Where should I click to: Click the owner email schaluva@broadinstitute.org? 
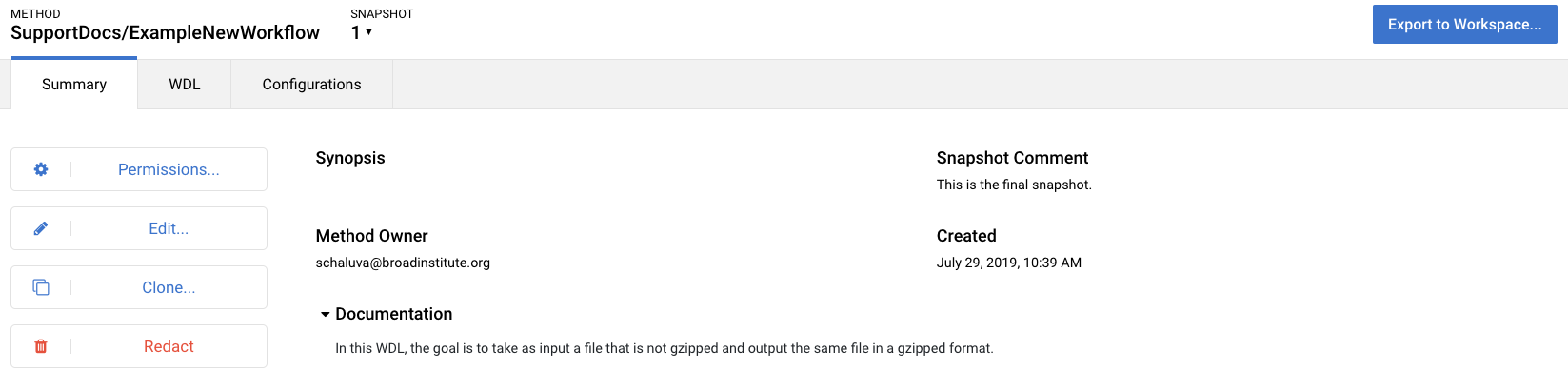click(403, 263)
